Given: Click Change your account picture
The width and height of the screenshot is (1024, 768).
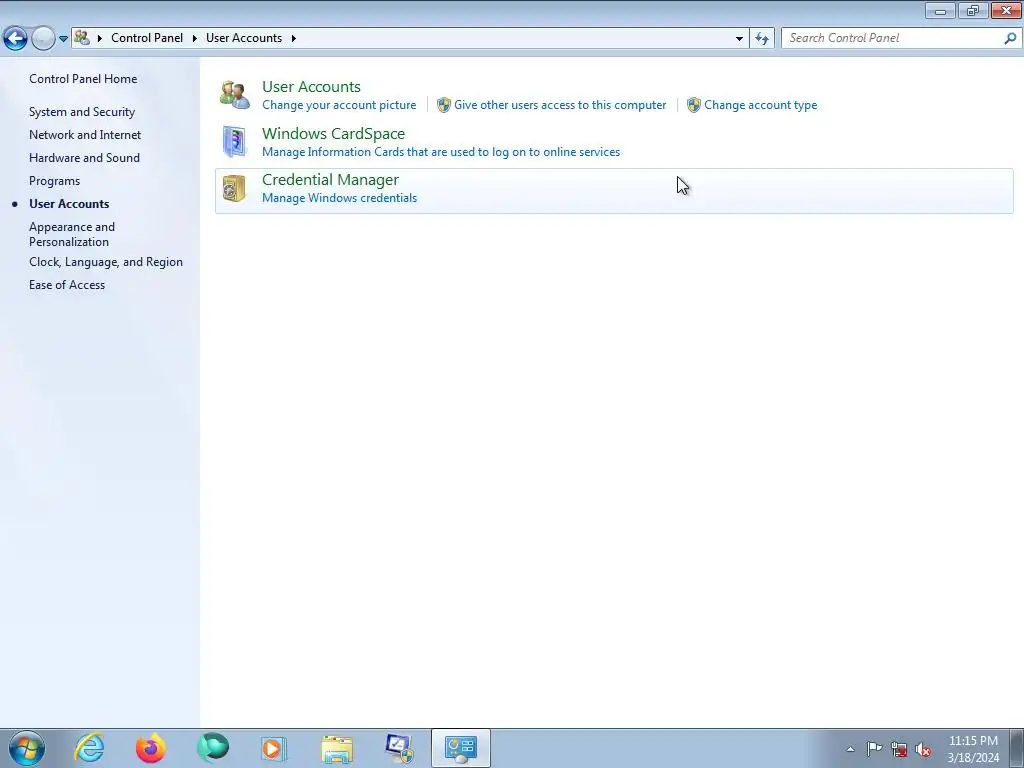Looking at the screenshot, I should (339, 105).
